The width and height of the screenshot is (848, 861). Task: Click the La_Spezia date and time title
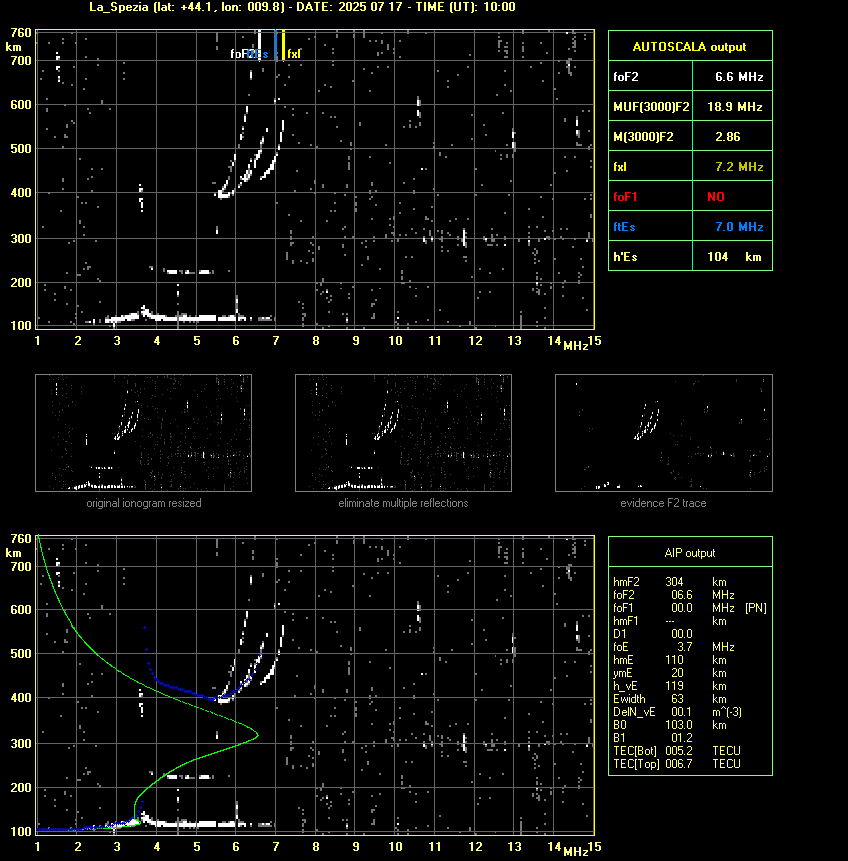(302, 7)
